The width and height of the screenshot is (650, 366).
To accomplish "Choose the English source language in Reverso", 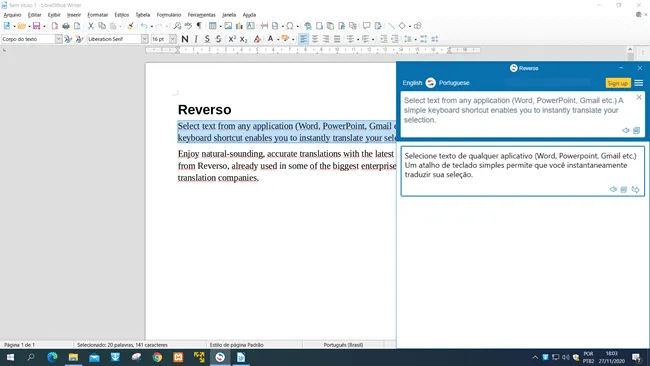I will 412,83.
